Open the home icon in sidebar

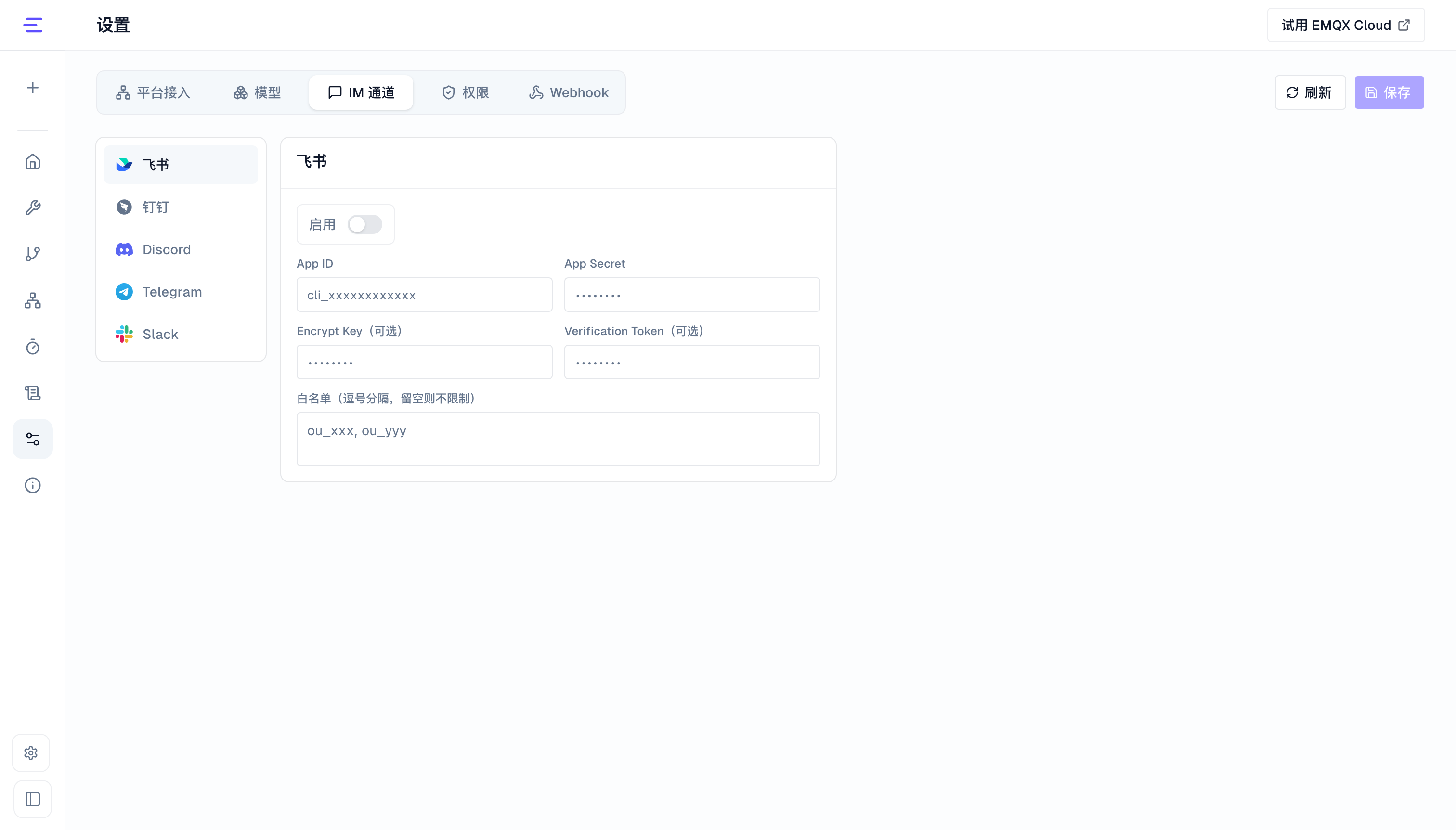click(x=32, y=161)
